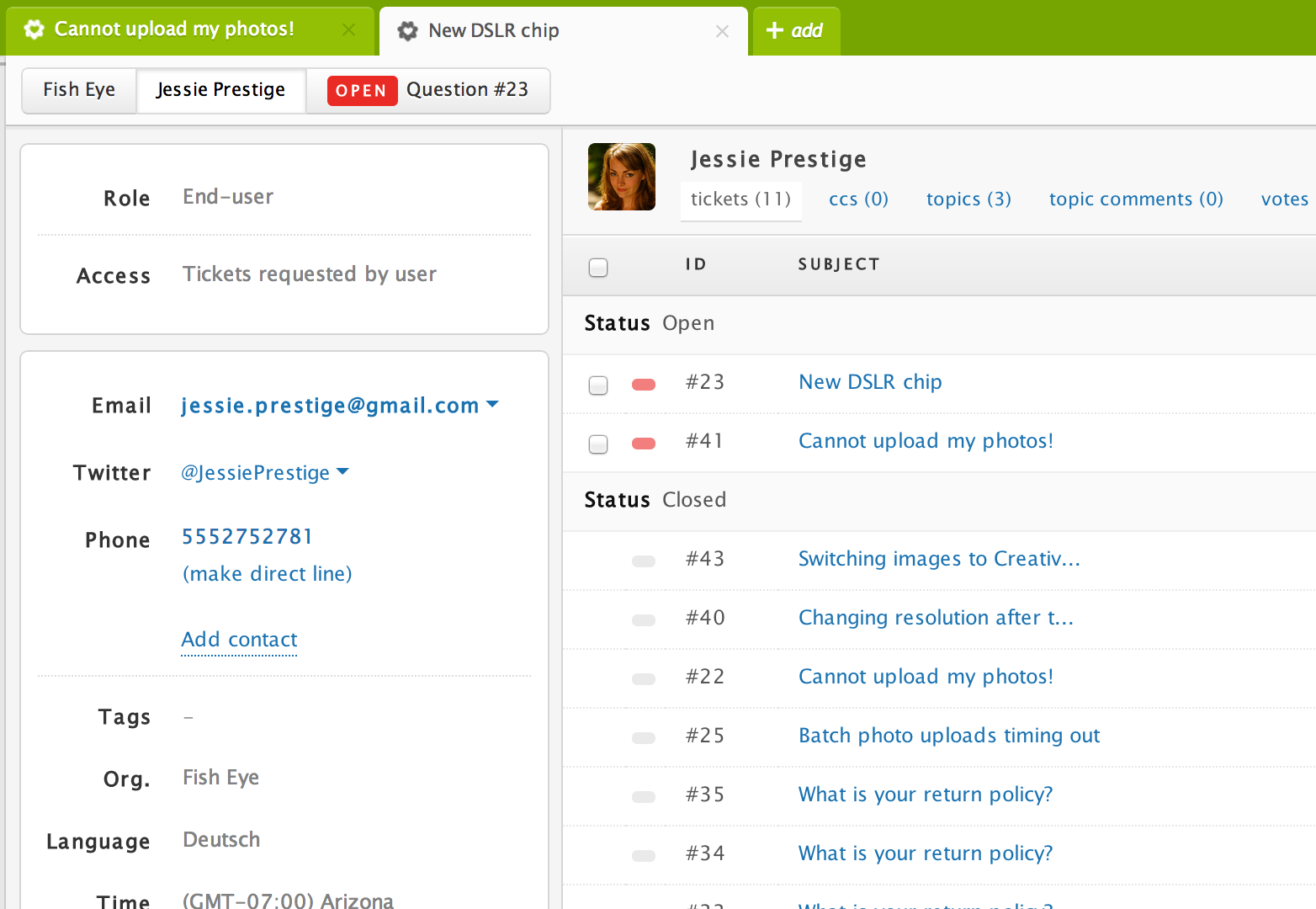Viewport: 1316px width, 909px height.
Task: Open ticket #35 'What is your return policy?'
Action: 926,795
